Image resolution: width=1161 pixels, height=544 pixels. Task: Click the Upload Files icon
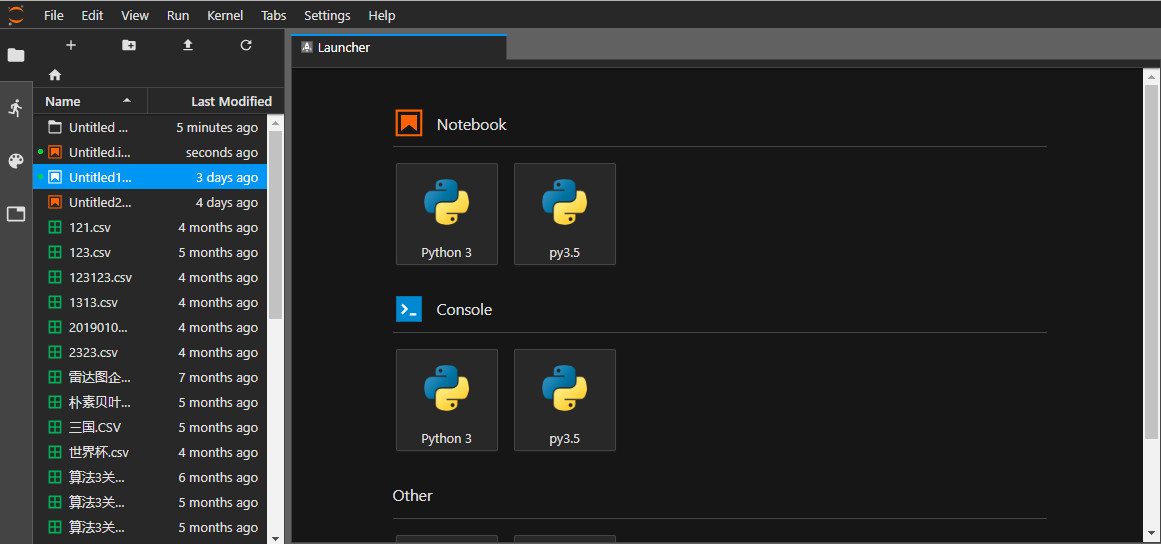coord(187,45)
